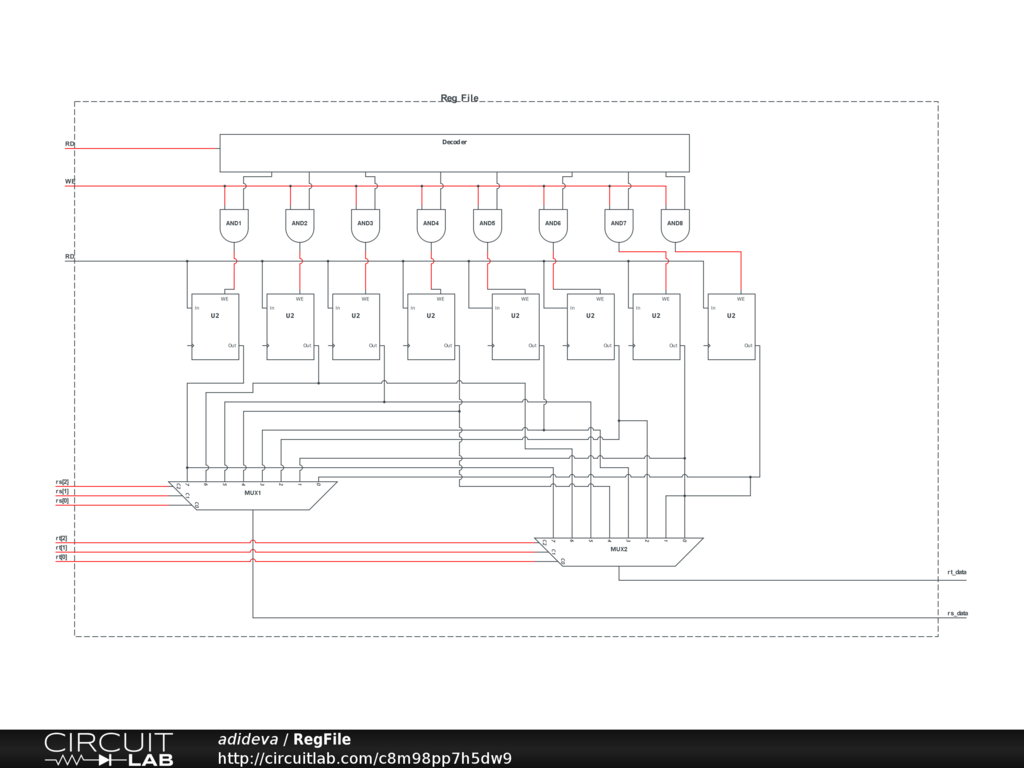Select the AND1 gate symbol
The width and height of the screenshot is (1024, 768).
pos(234,225)
